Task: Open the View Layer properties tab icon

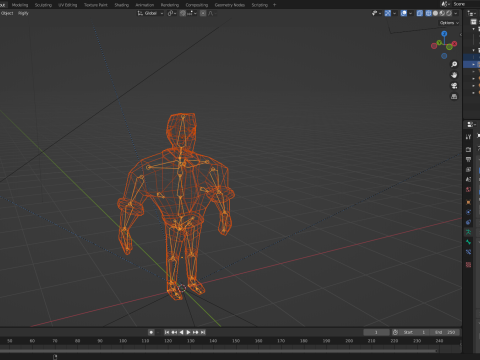Action: click(x=468, y=169)
